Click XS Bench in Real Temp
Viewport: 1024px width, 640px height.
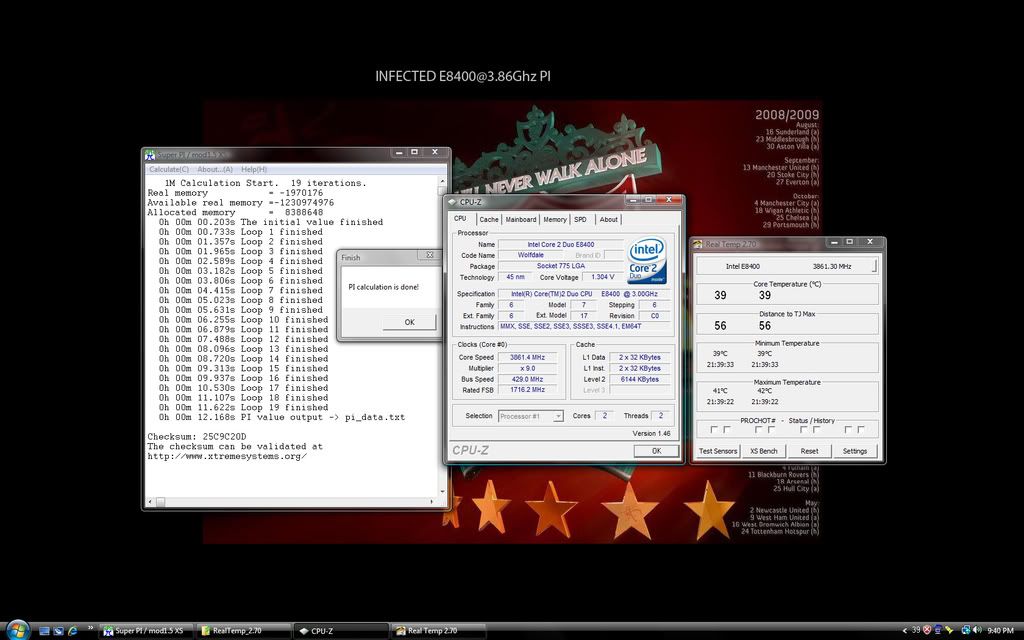coord(763,451)
